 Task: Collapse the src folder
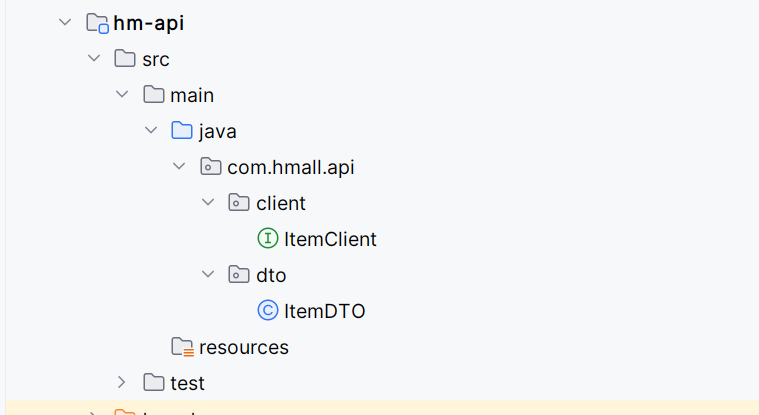pos(94,59)
